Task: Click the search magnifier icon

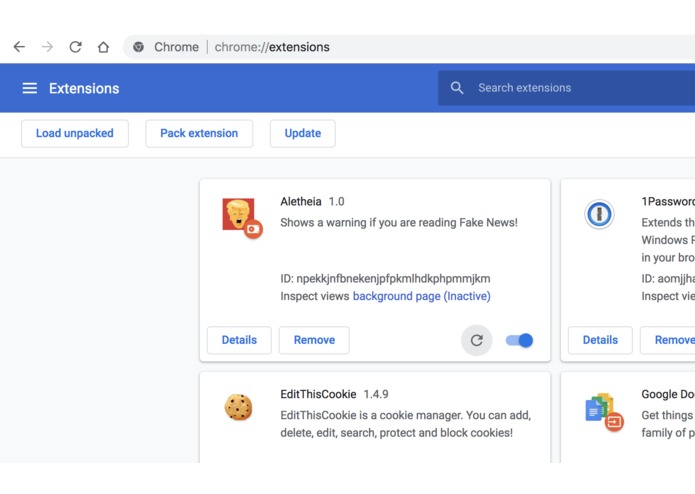Action: click(457, 88)
